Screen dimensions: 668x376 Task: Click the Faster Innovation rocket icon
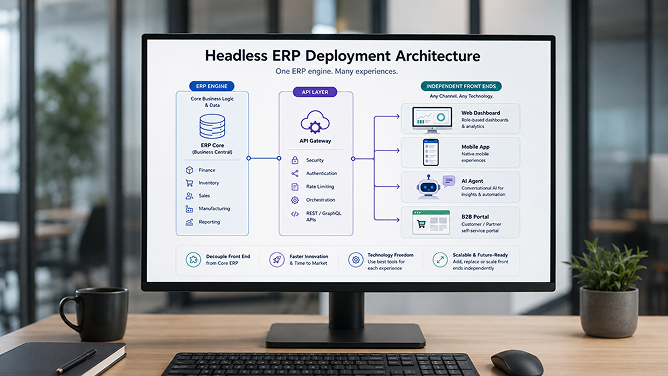(277, 259)
